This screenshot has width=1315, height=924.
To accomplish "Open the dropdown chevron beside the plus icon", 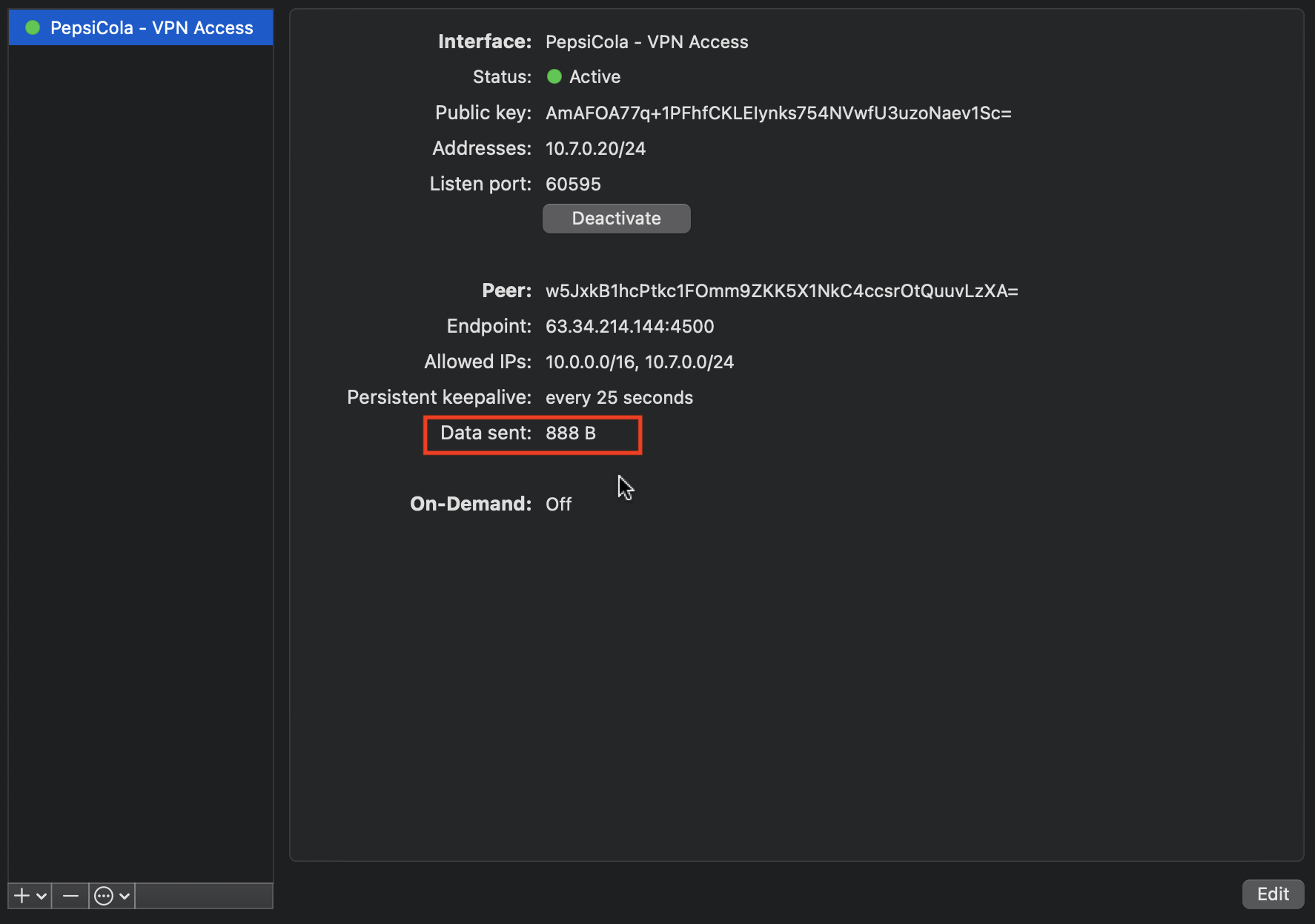I will pos(42,896).
